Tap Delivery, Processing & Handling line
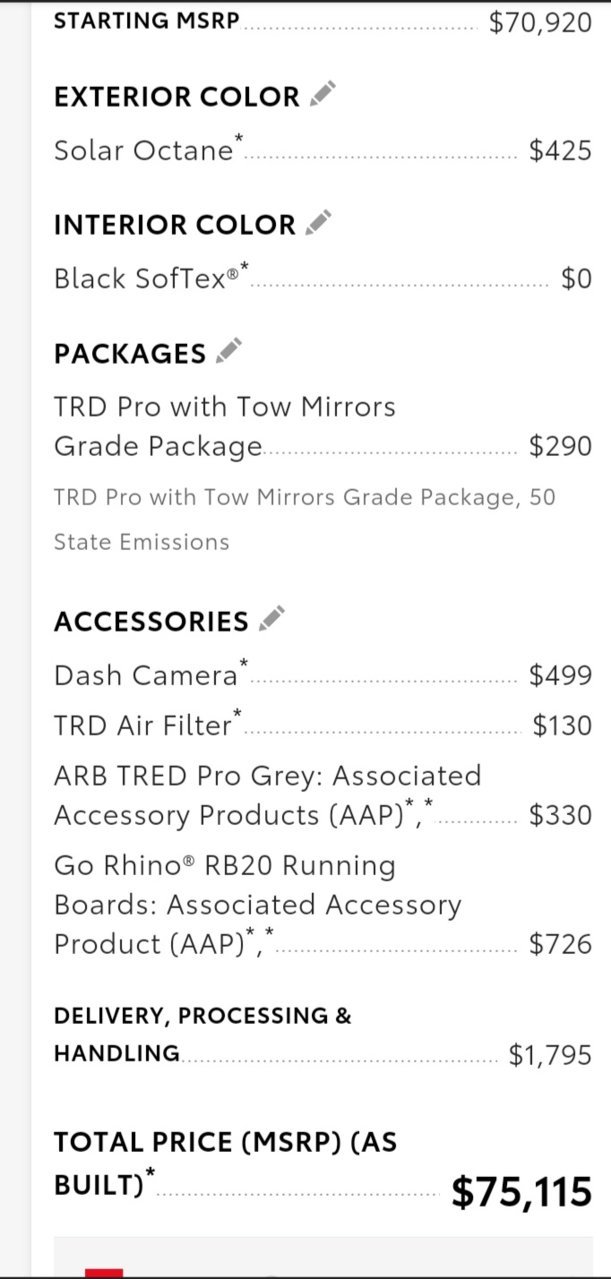The width and height of the screenshot is (611, 1279). click(x=322, y=1035)
